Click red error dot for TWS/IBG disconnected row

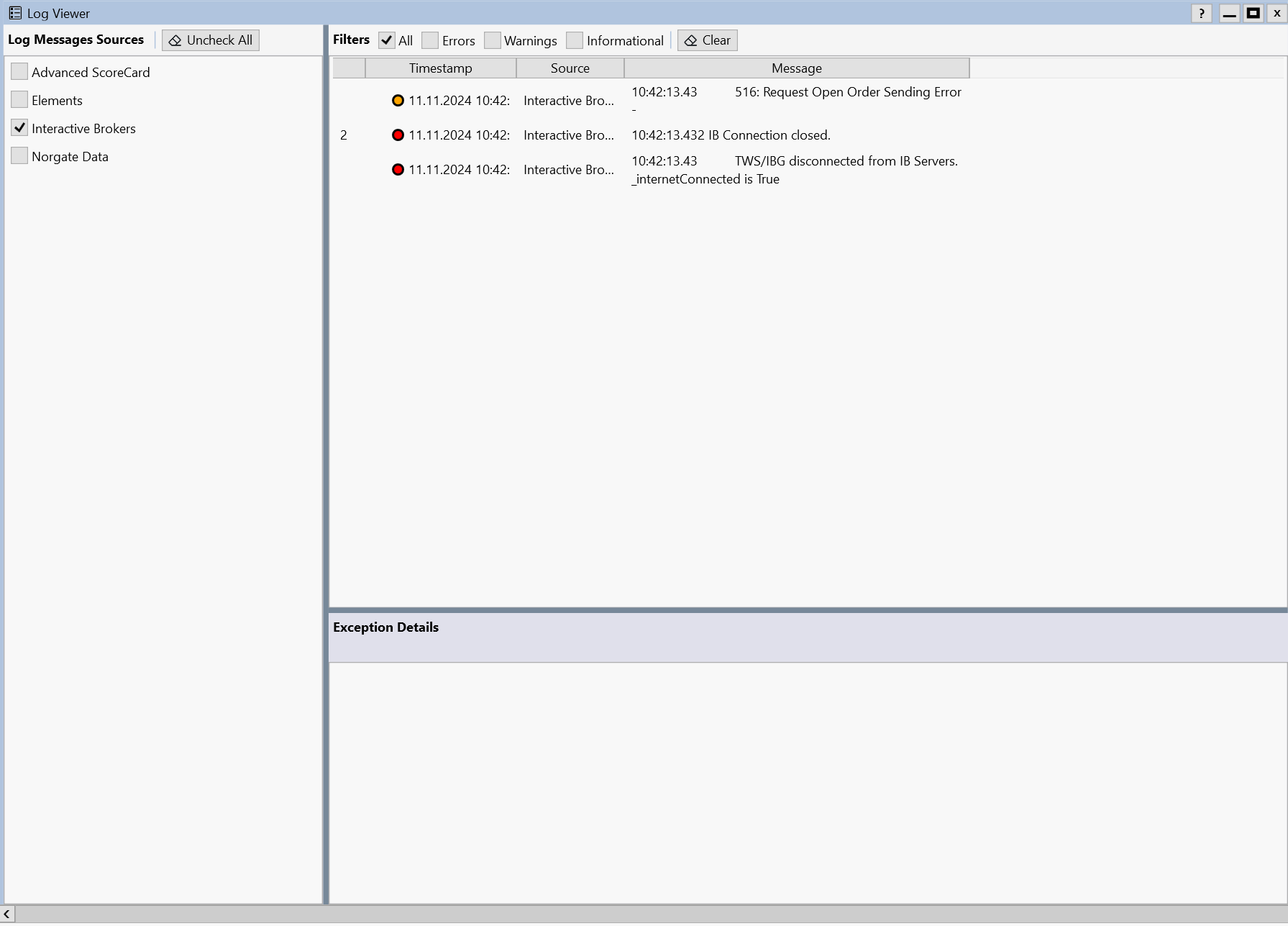398,170
